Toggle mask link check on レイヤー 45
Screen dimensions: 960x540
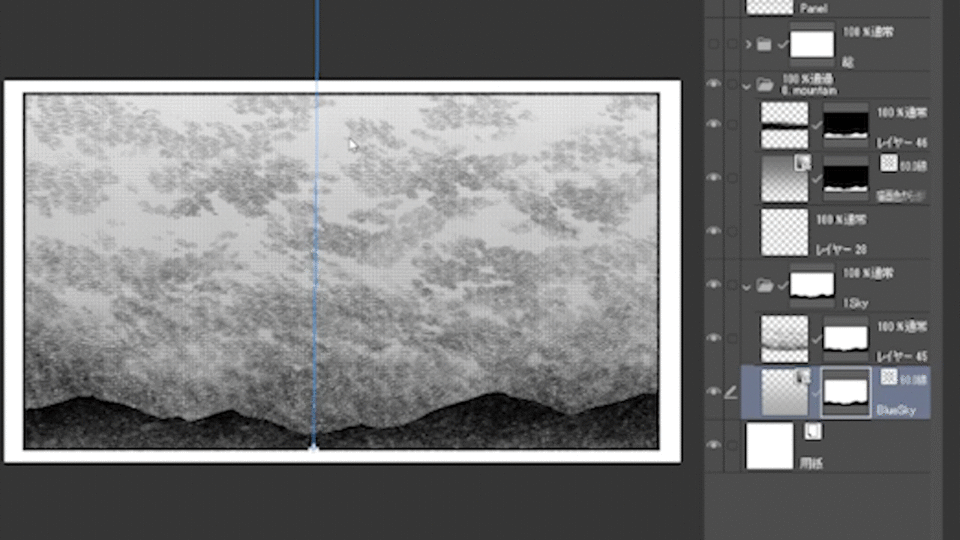pos(816,339)
